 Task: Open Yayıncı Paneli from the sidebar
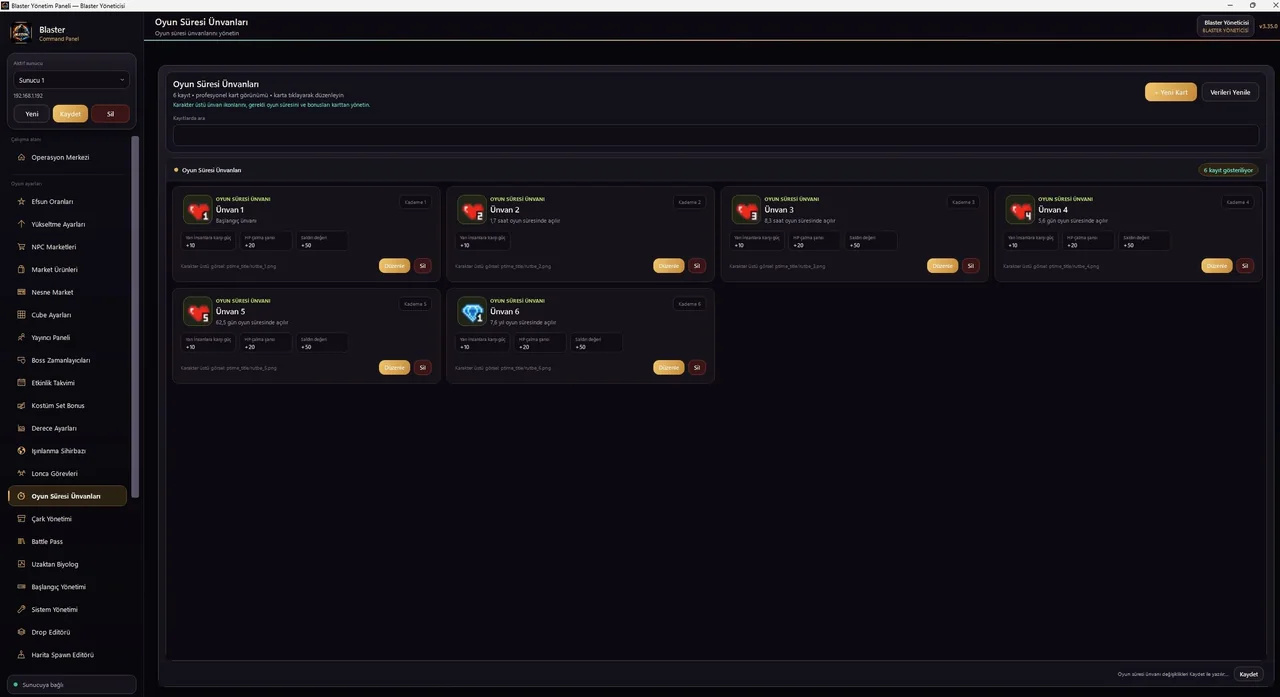tap(68, 337)
